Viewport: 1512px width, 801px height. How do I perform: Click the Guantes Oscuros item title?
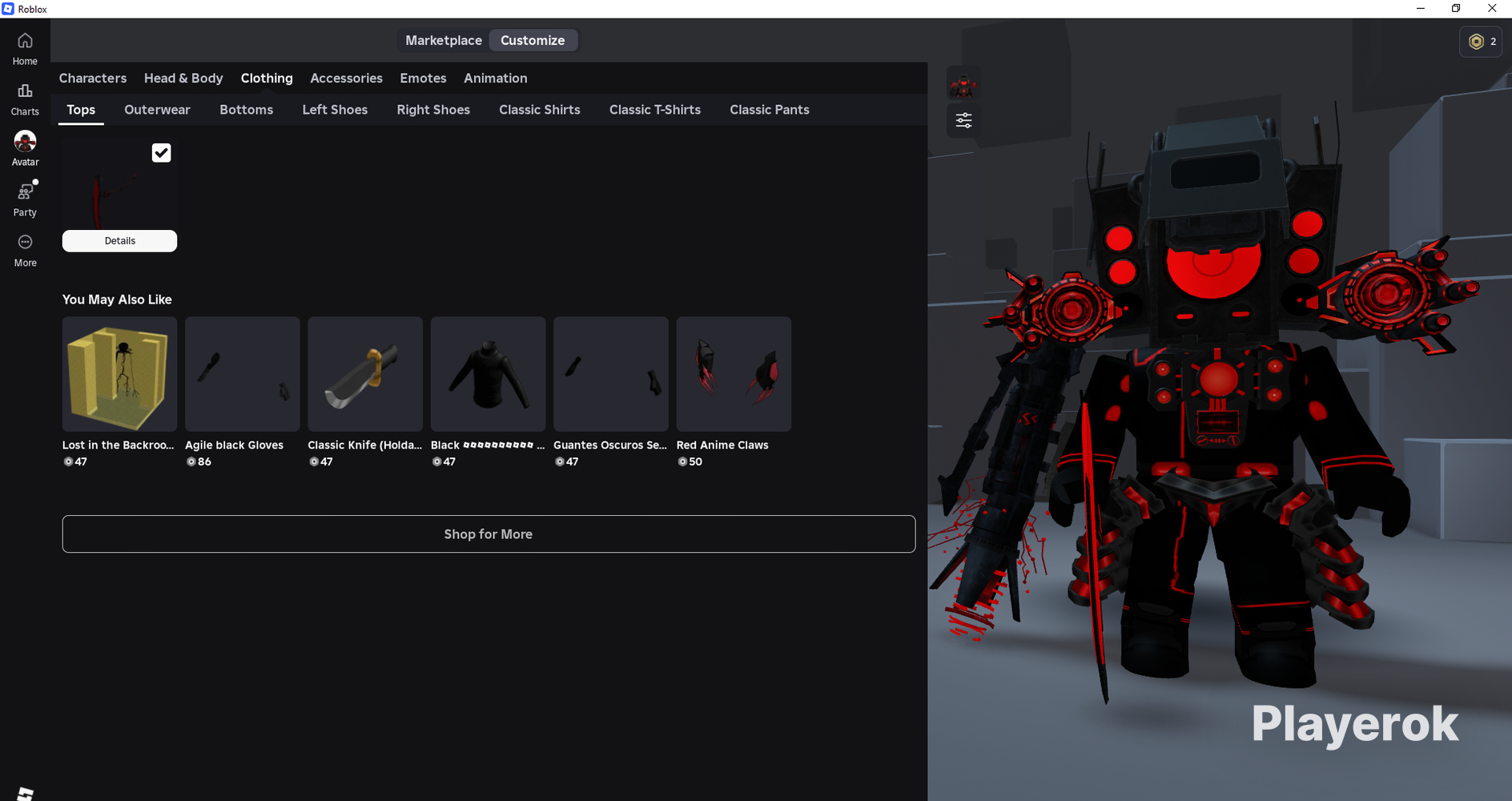pyautogui.click(x=610, y=445)
